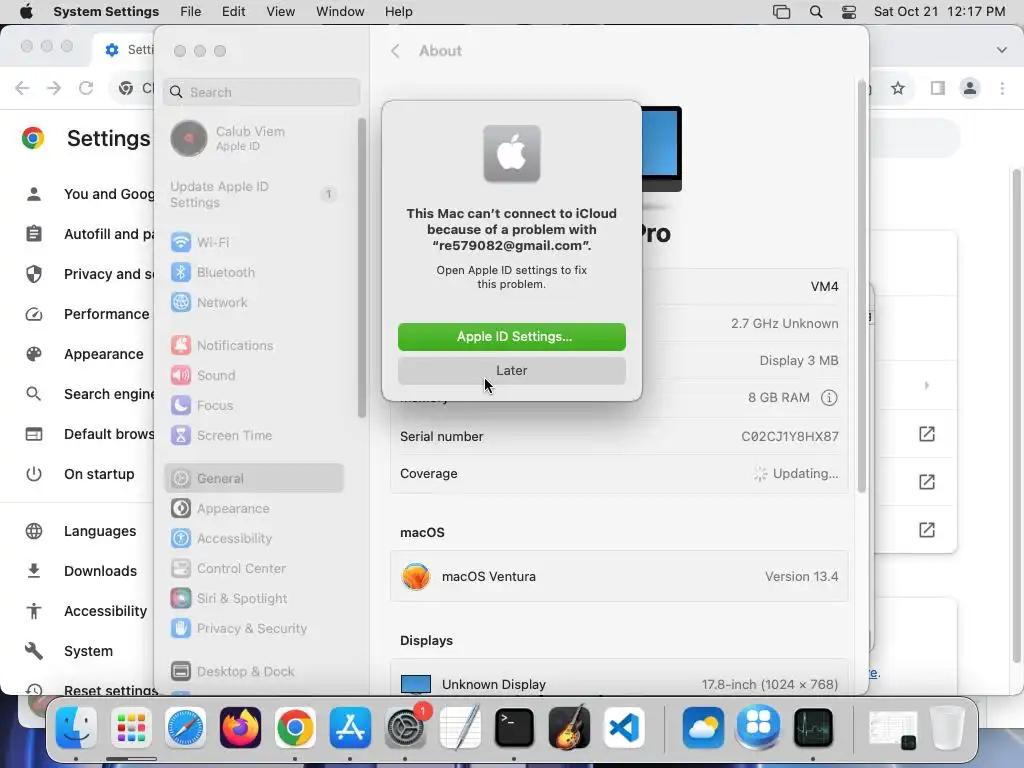Open the View menu
The height and width of the screenshot is (768, 1024).
(x=280, y=12)
